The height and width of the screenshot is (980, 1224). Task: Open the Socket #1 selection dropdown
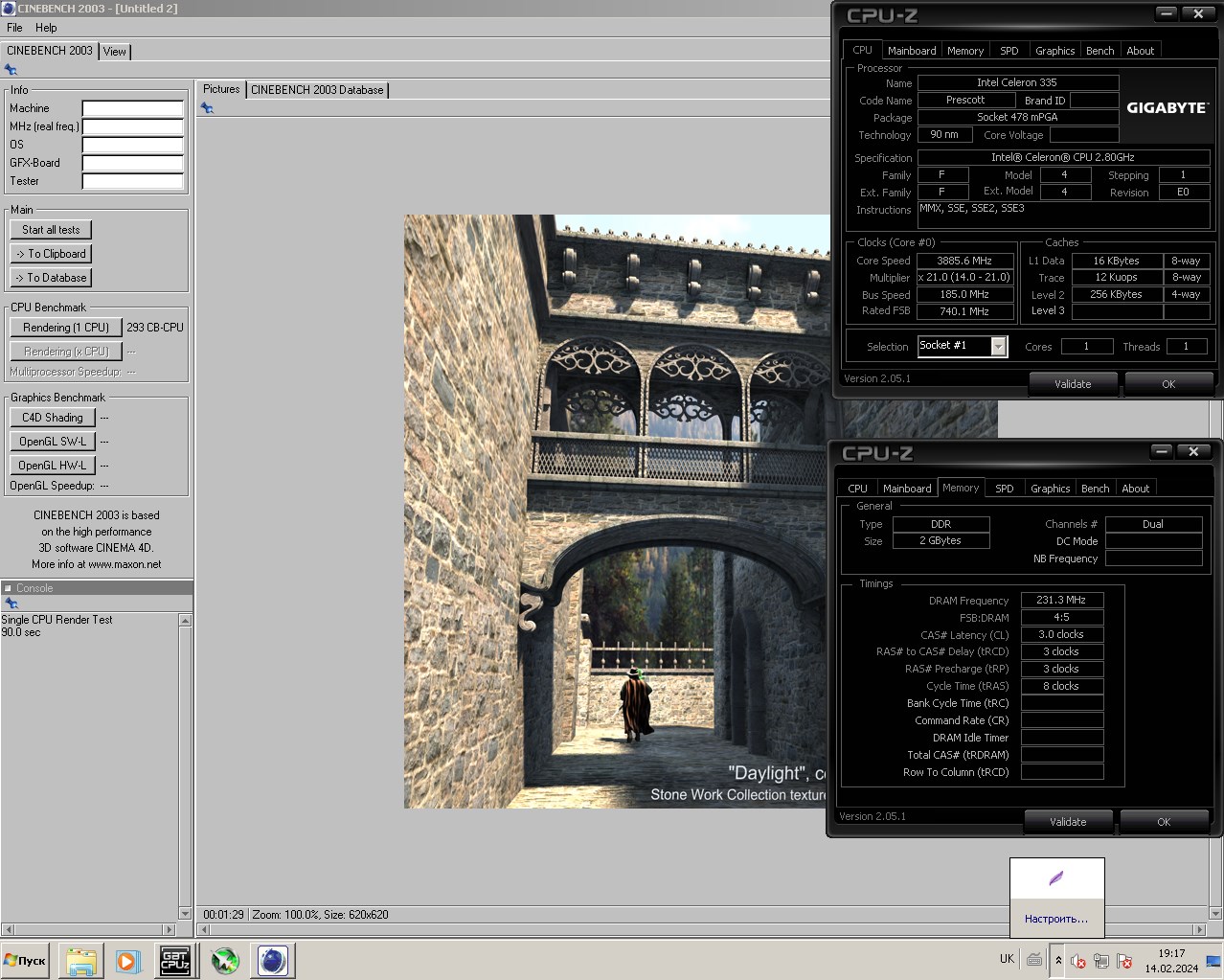click(999, 347)
